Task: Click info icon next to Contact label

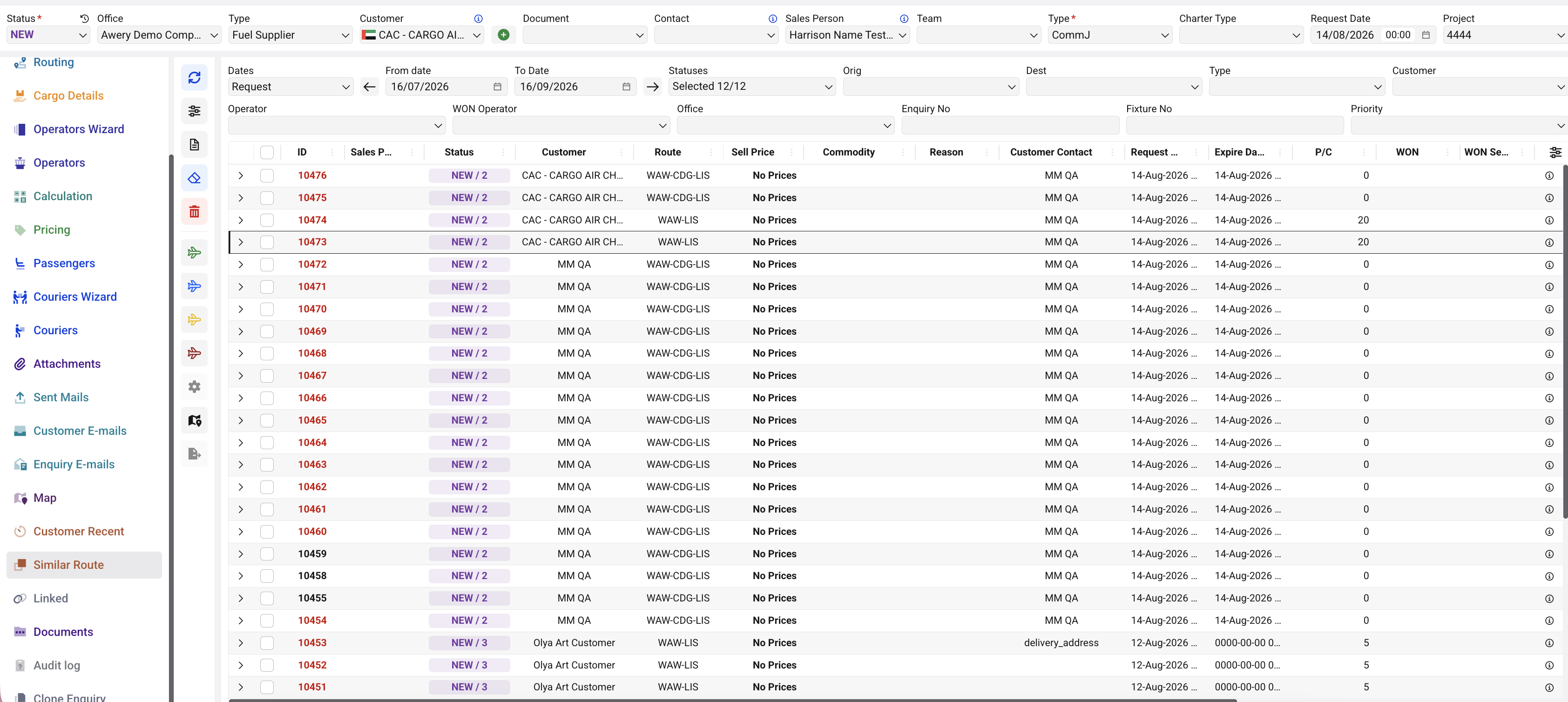Action: tap(772, 19)
